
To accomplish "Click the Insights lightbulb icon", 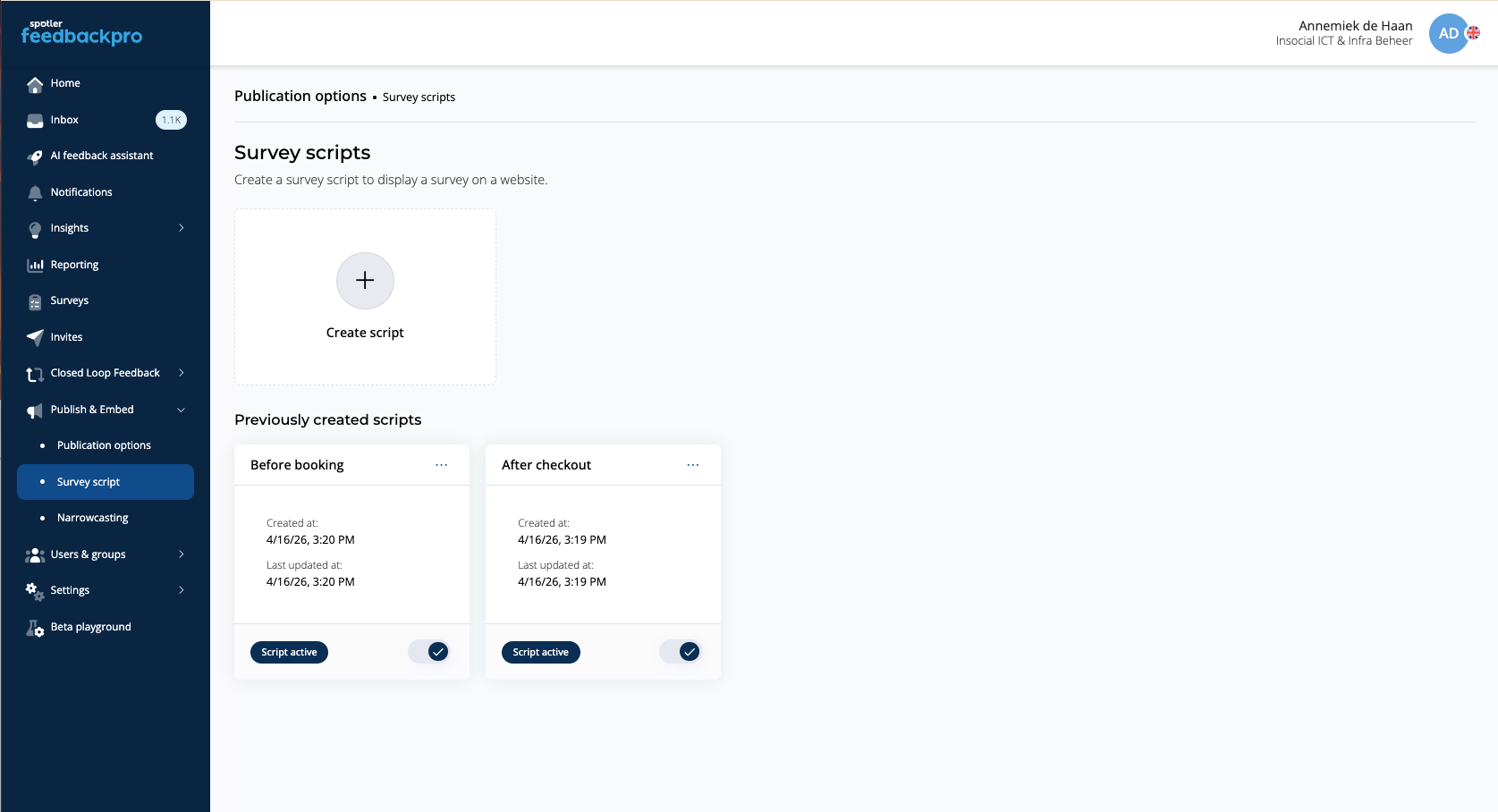I will [x=35, y=229].
